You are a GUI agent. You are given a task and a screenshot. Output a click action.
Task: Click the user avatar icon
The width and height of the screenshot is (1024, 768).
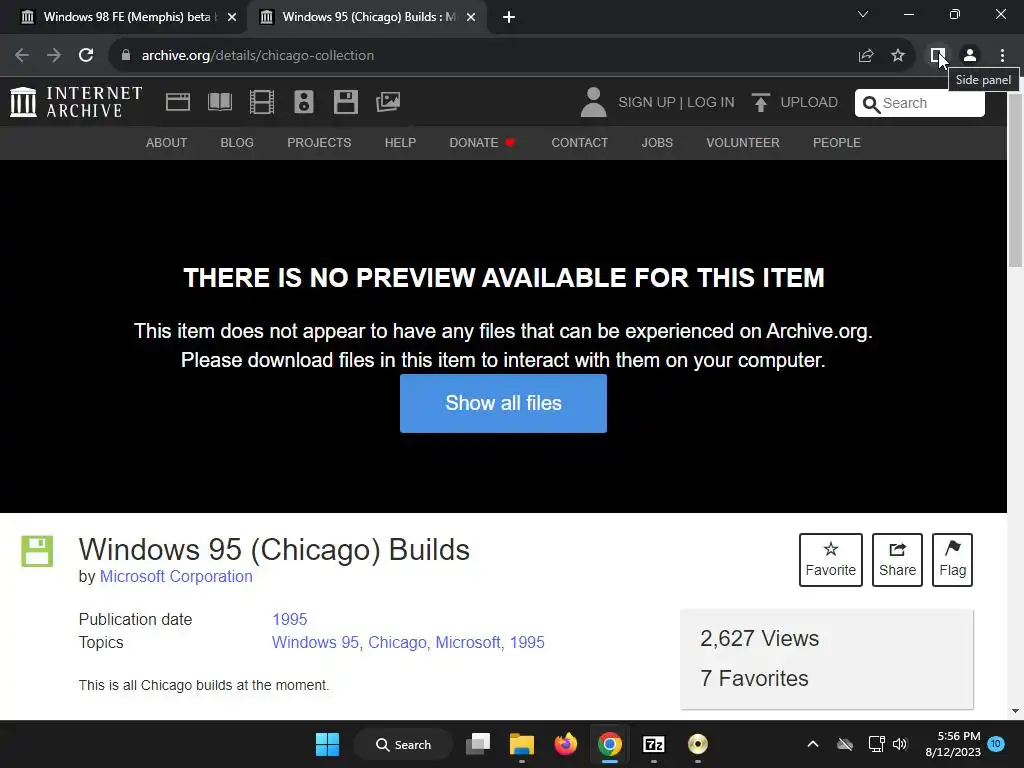(x=593, y=103)
